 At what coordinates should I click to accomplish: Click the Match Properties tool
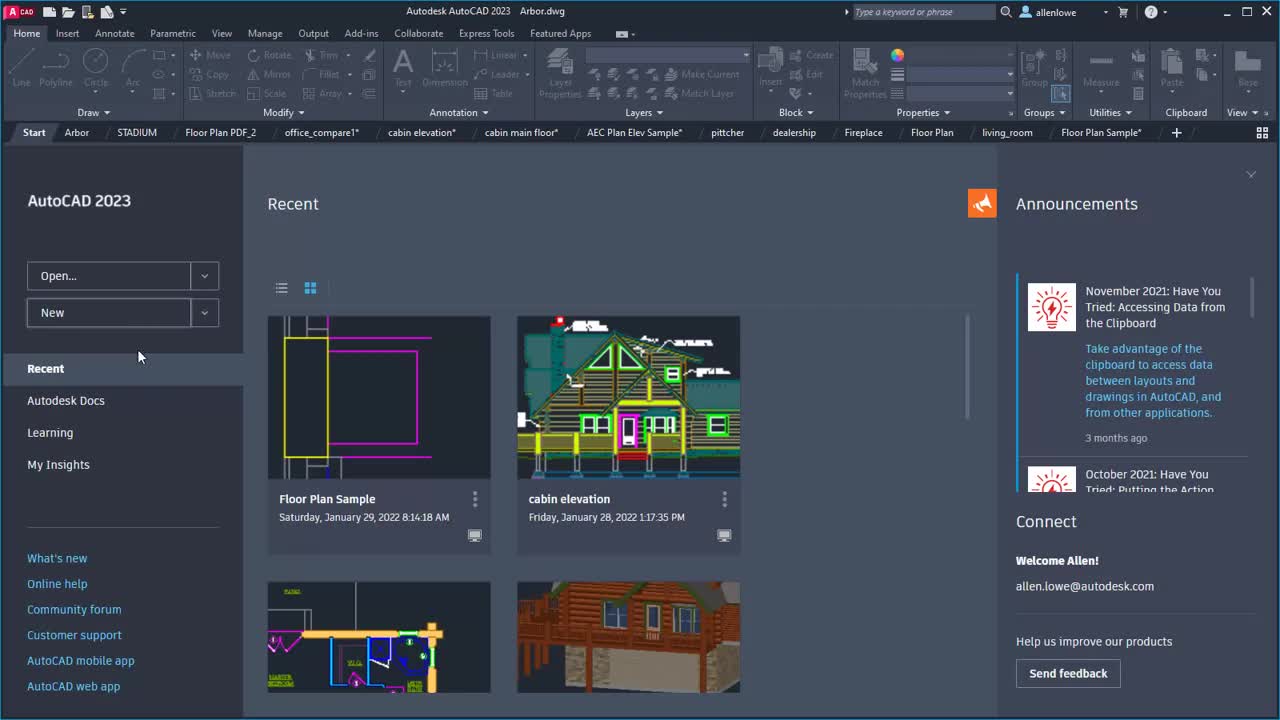click(865, 74)
